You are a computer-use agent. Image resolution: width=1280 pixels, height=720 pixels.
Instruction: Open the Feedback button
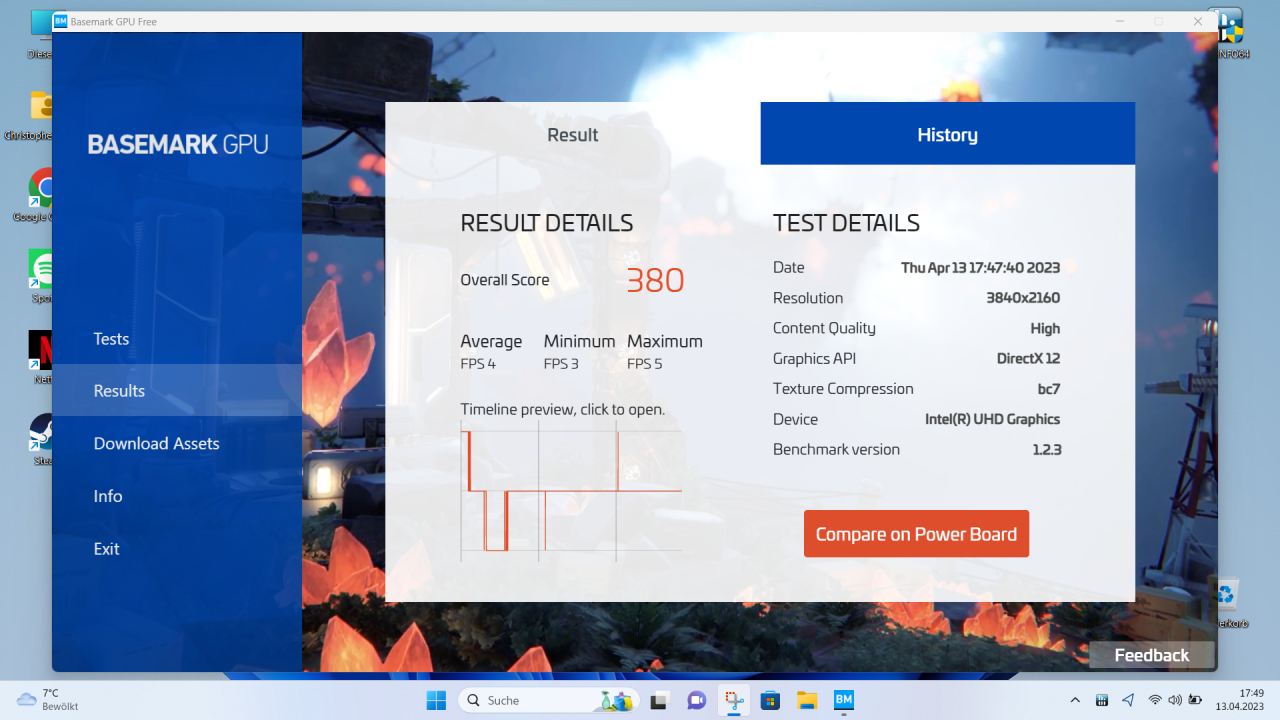click(x=1151, y=655)
